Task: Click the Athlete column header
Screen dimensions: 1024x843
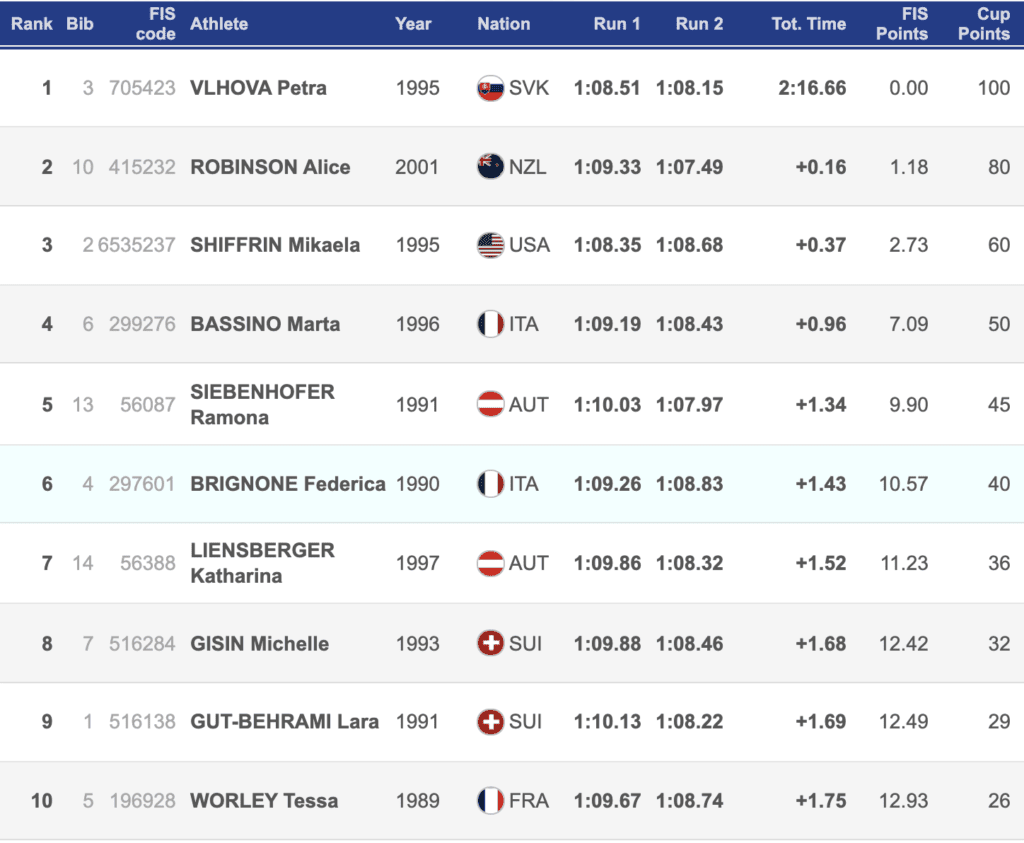Action: pos(219,23)
